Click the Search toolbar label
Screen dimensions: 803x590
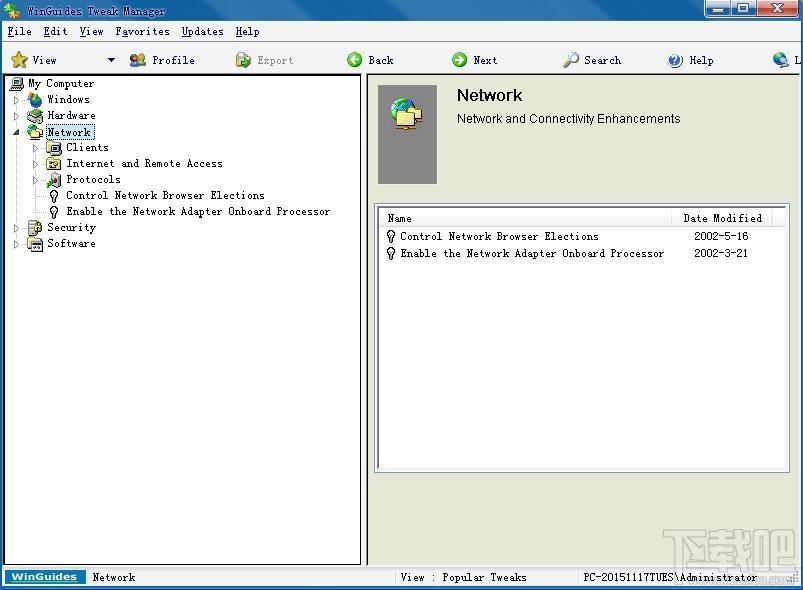(x=603, y=60)
